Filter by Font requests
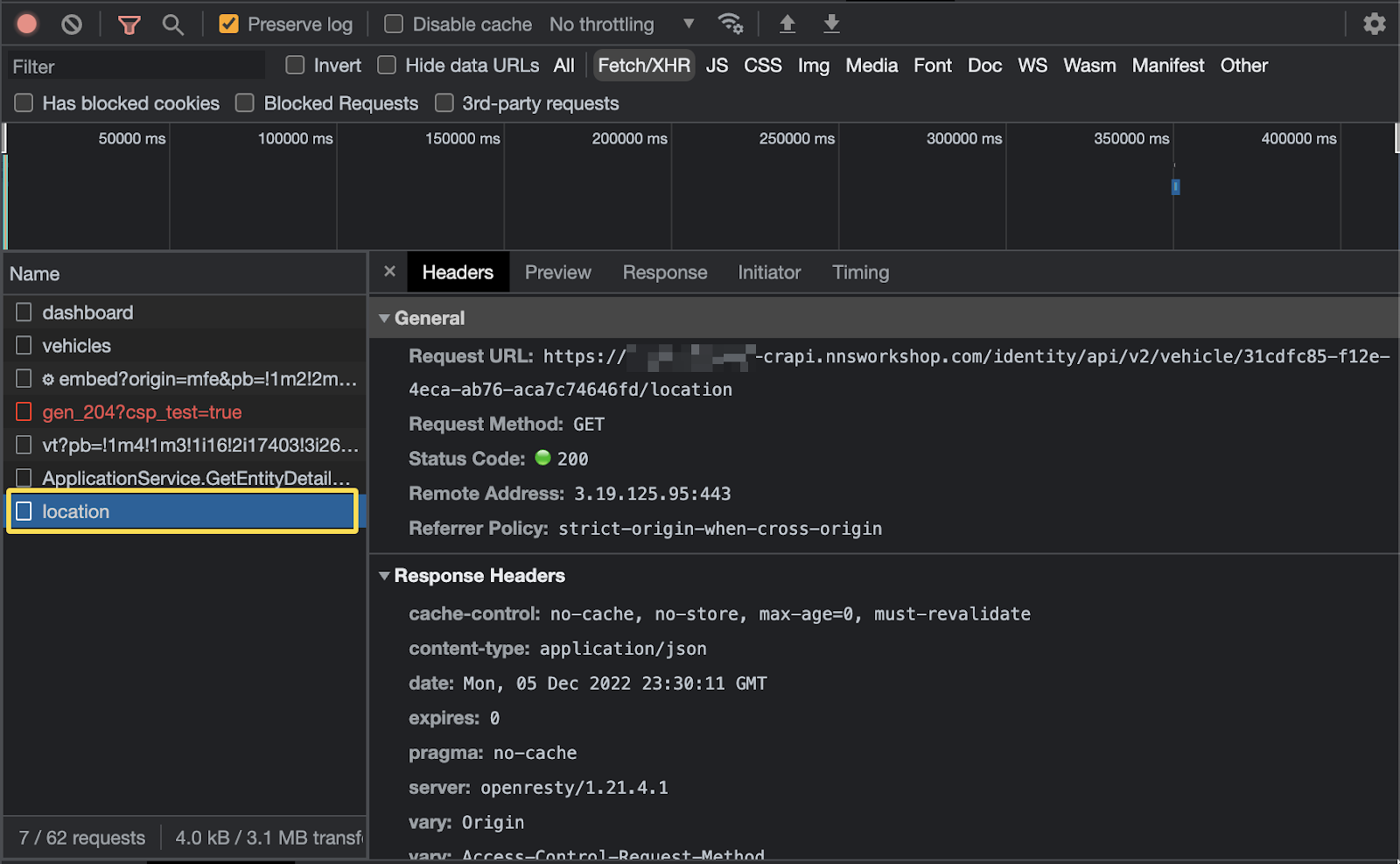The image size is (1400, 864). (x=933, y=66)
